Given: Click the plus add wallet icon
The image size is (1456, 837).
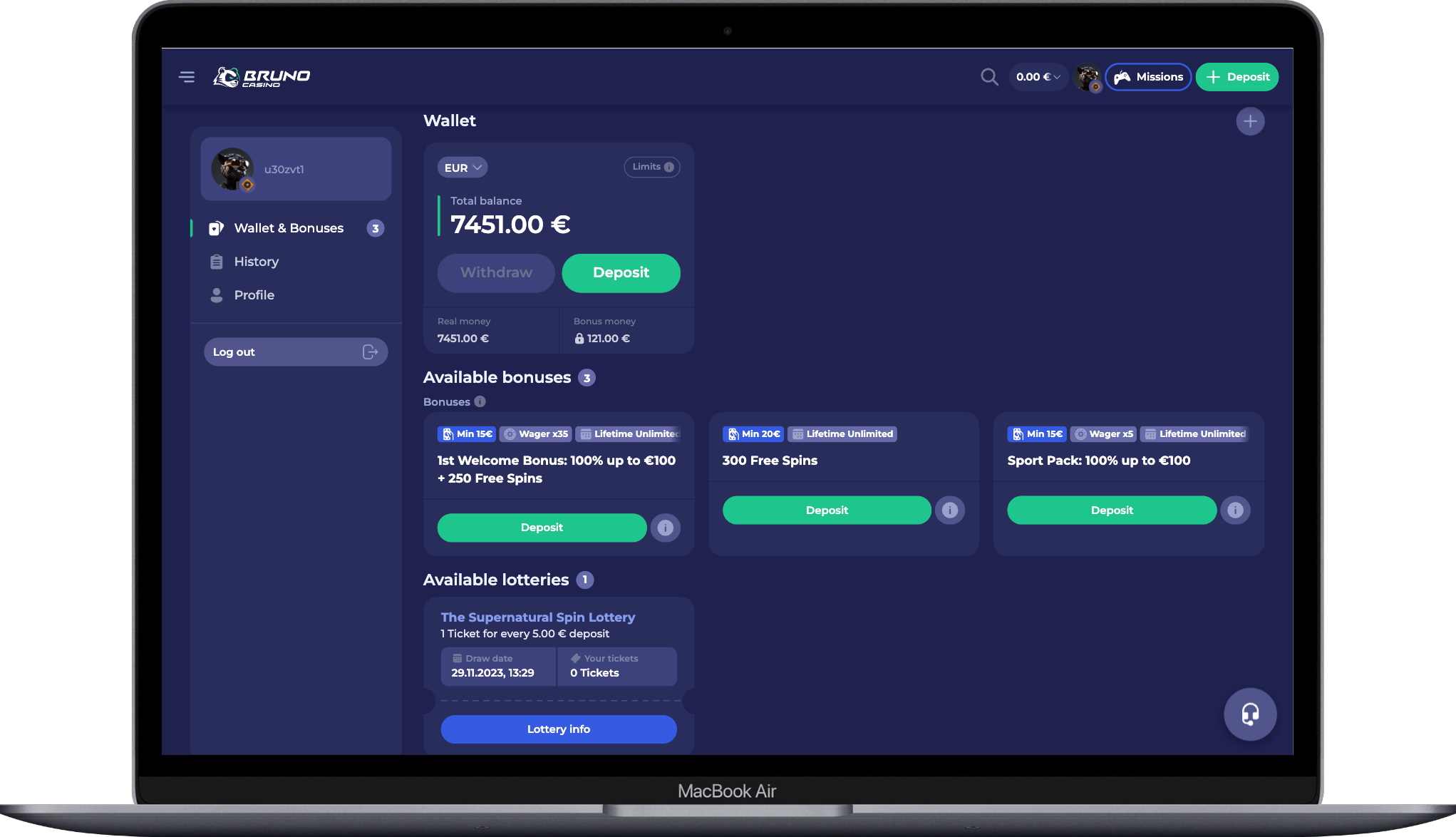Looking at the screenshot, I should pos(1249,121).
